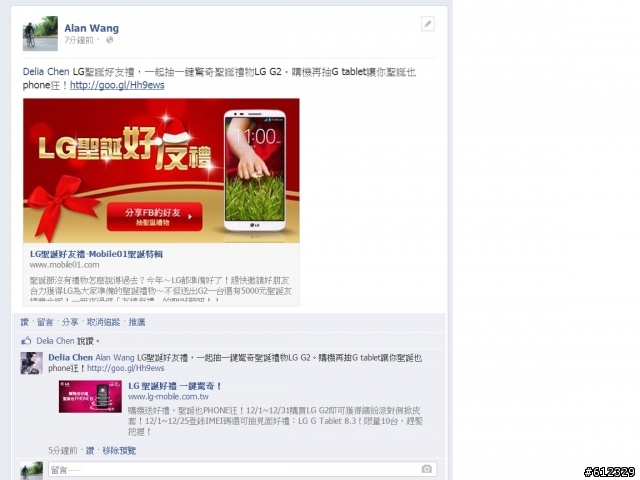Click 取消追蹤 to unfollow post
Screen dimensions: 640x480
[x=103, y=322]
